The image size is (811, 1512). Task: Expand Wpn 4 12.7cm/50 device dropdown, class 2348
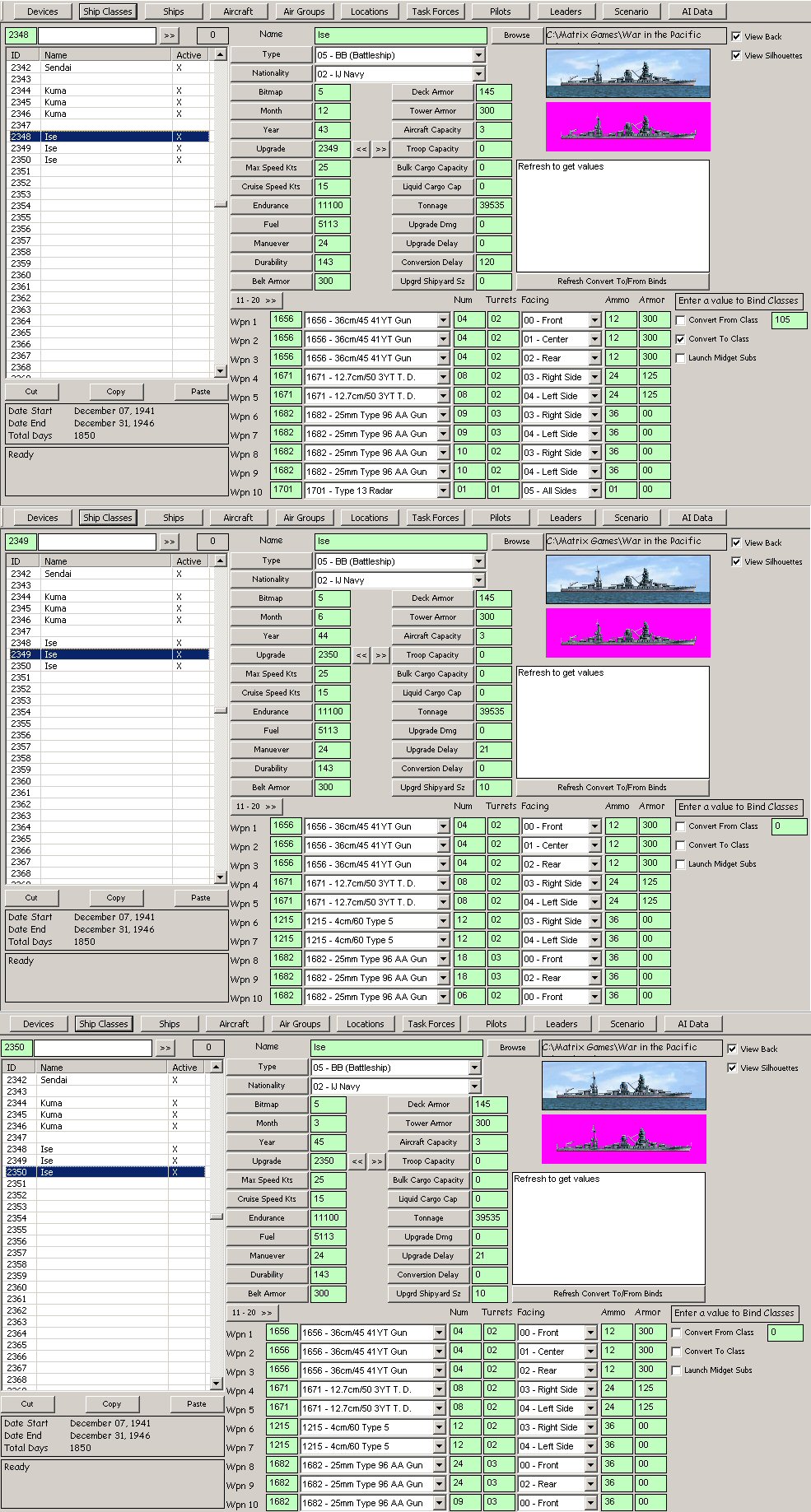tap(443, 377)
